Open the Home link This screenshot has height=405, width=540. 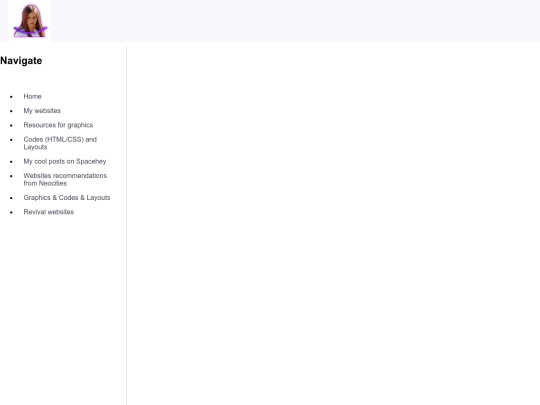pos(32,96)
